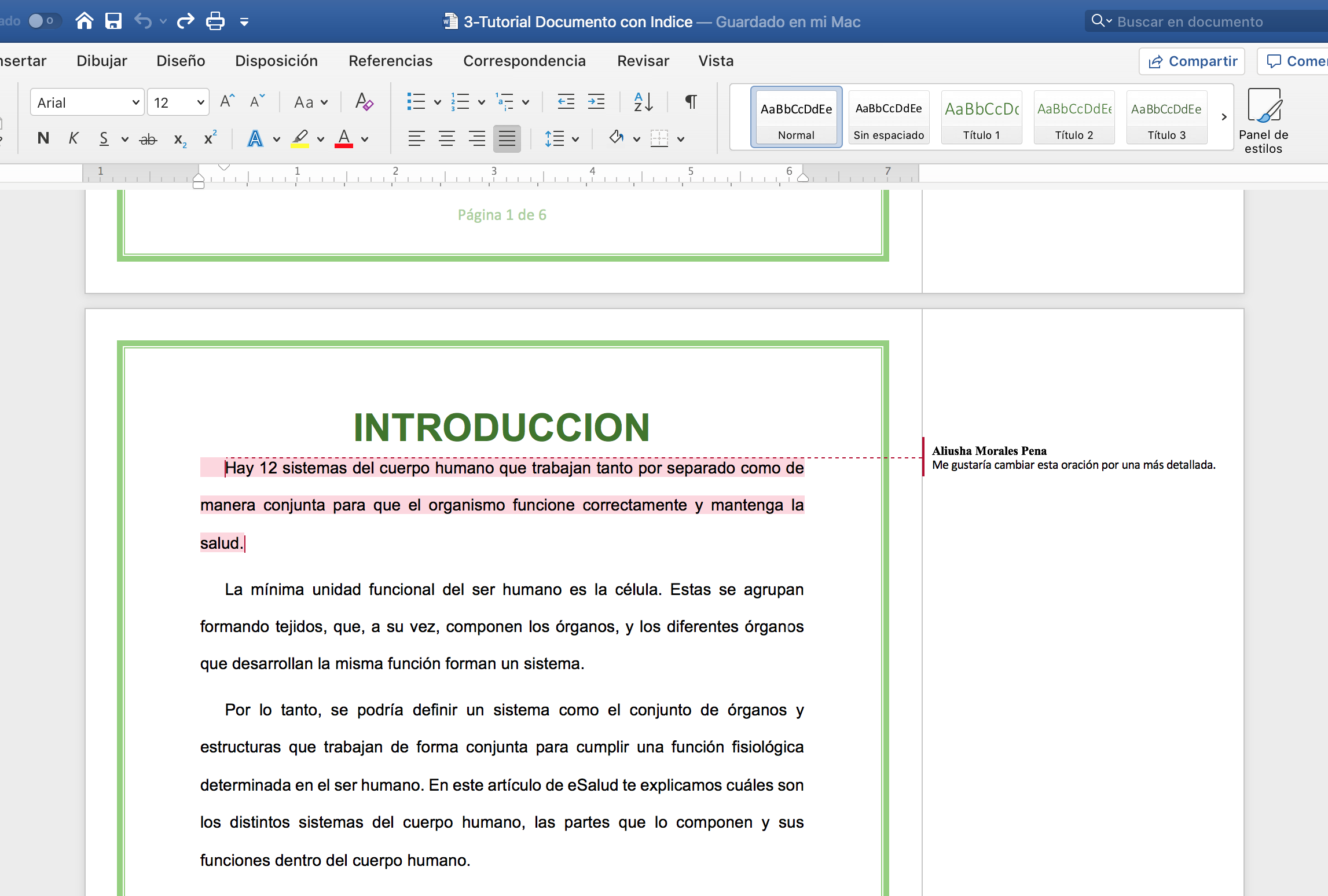Toggle the autosave switch
The width and height of the screenshot is (1328, 896).
(x=43, y=21)
